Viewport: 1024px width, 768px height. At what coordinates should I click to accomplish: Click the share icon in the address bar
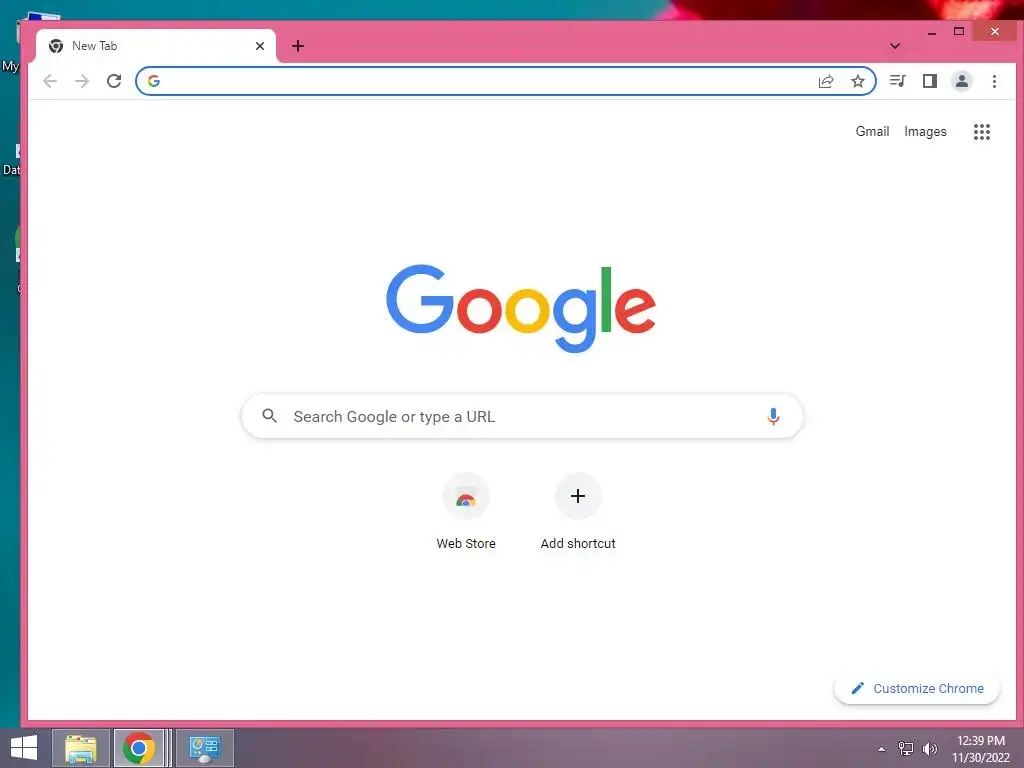tap(826, 81)
